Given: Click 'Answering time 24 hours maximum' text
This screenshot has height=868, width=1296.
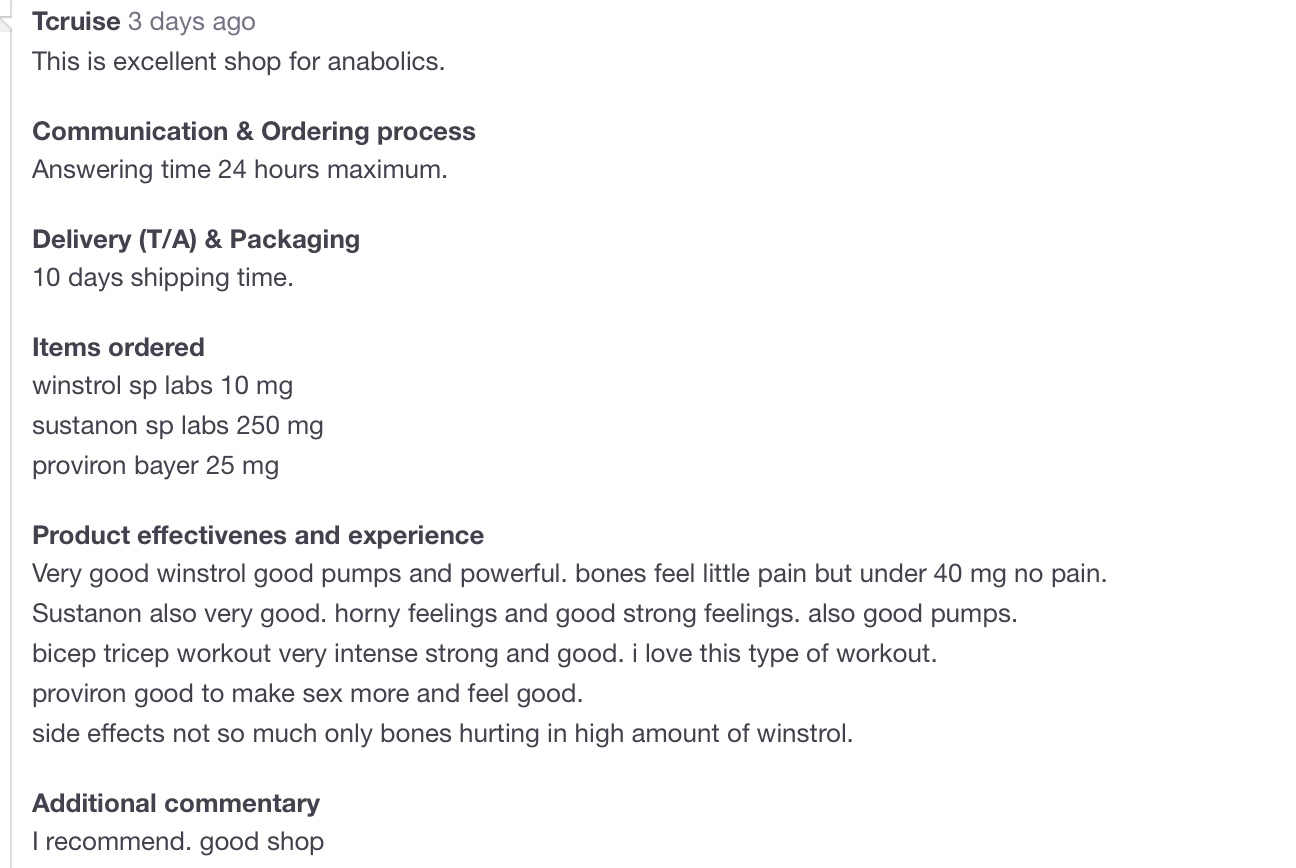Looking at the screenshot, I should click(x=240, y=169).
